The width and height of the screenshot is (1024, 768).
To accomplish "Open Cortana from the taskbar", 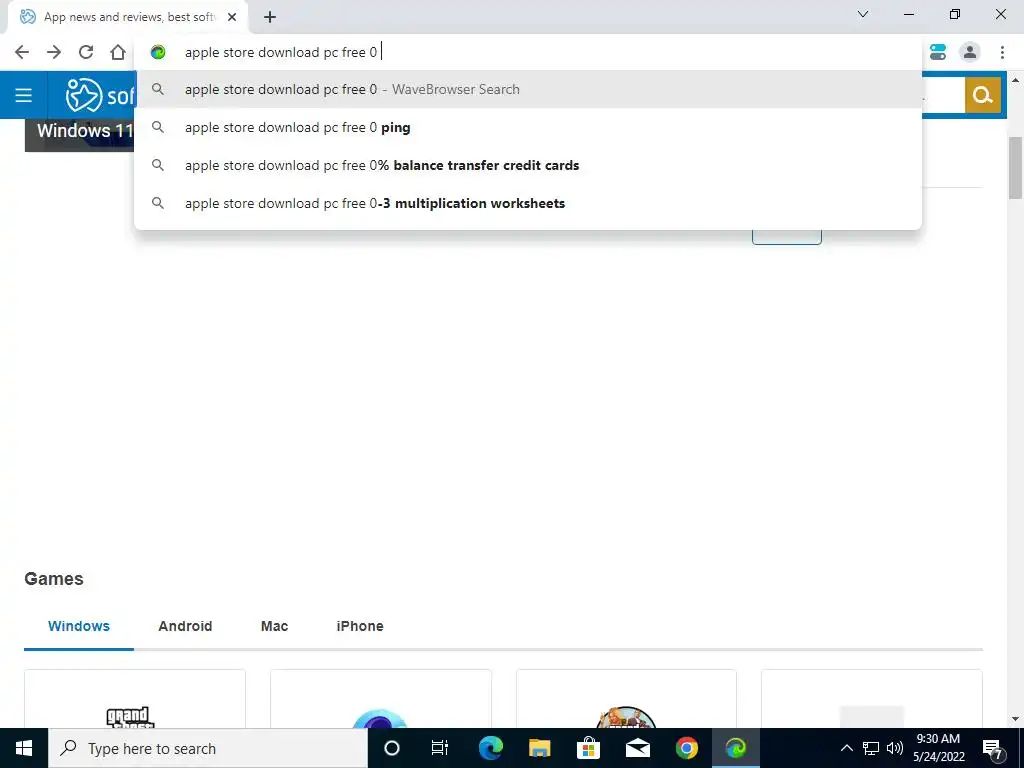I will (x=392, y=748).
